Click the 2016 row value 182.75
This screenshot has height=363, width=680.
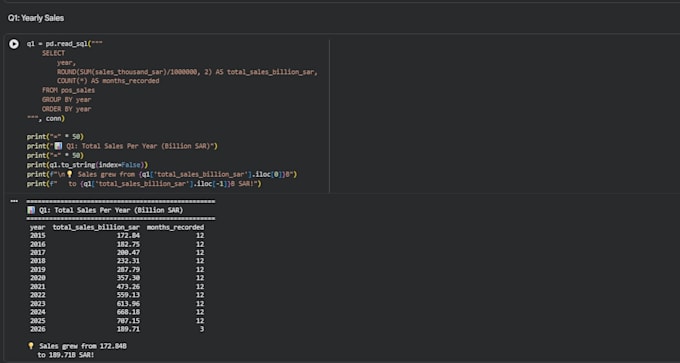point(128,244)
